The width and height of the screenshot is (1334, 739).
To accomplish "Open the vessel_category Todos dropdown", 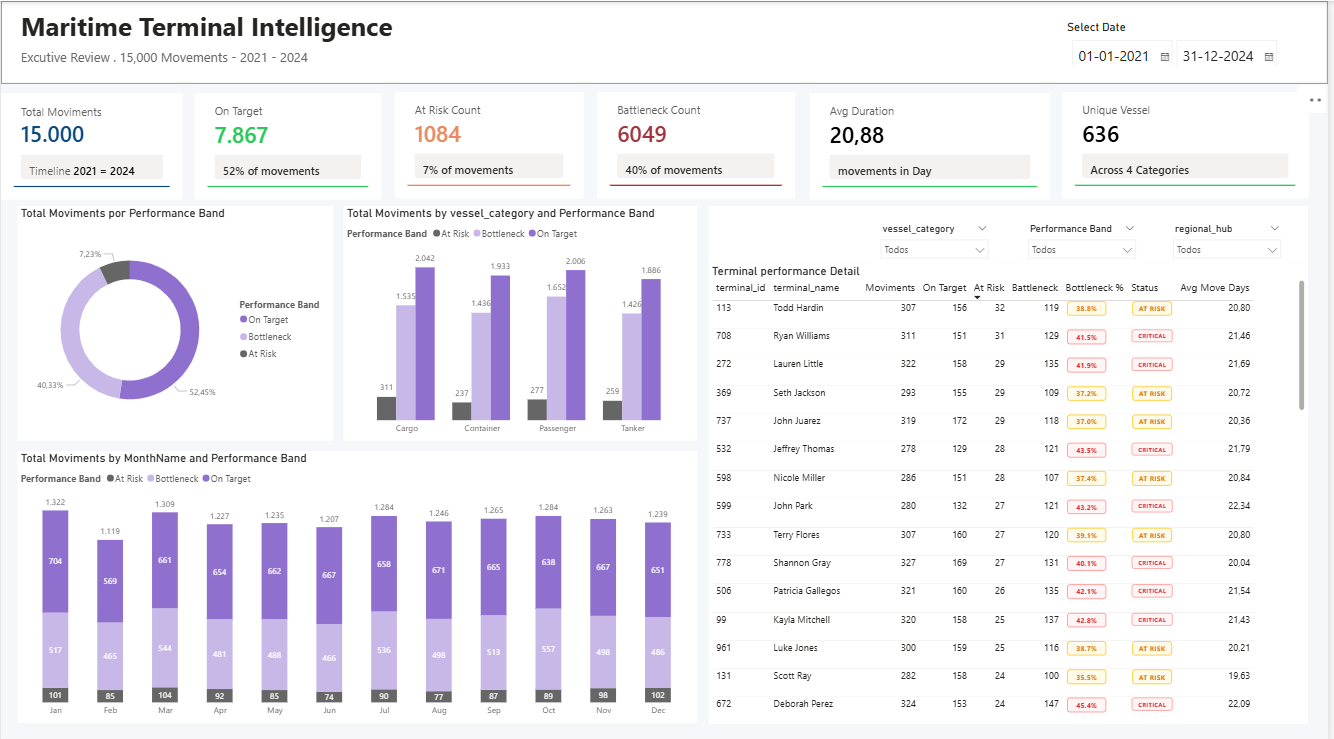I will pyautogui.click(x=934, y=249).
